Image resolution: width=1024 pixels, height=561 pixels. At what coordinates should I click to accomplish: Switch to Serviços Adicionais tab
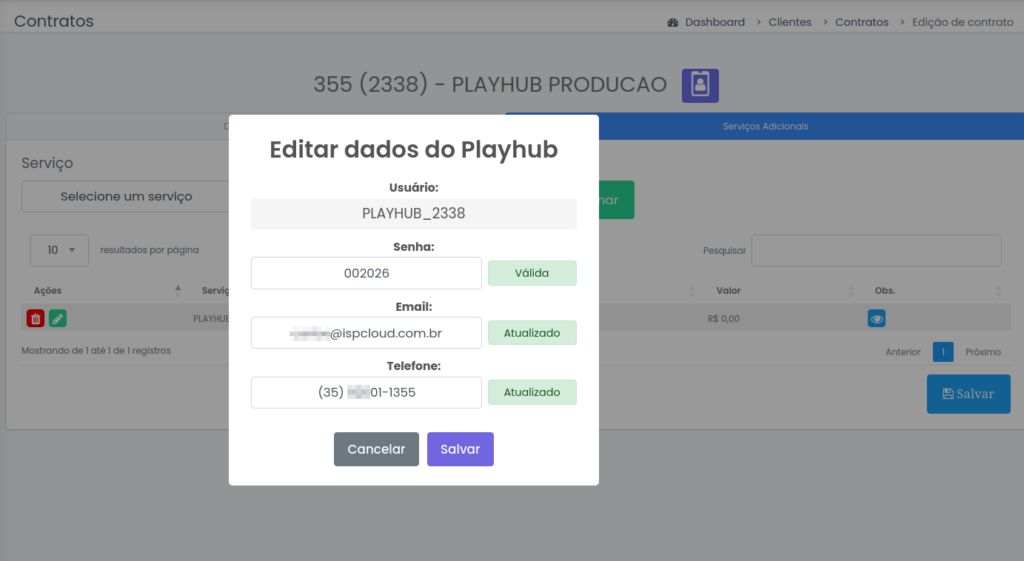(x=765, y=126)
